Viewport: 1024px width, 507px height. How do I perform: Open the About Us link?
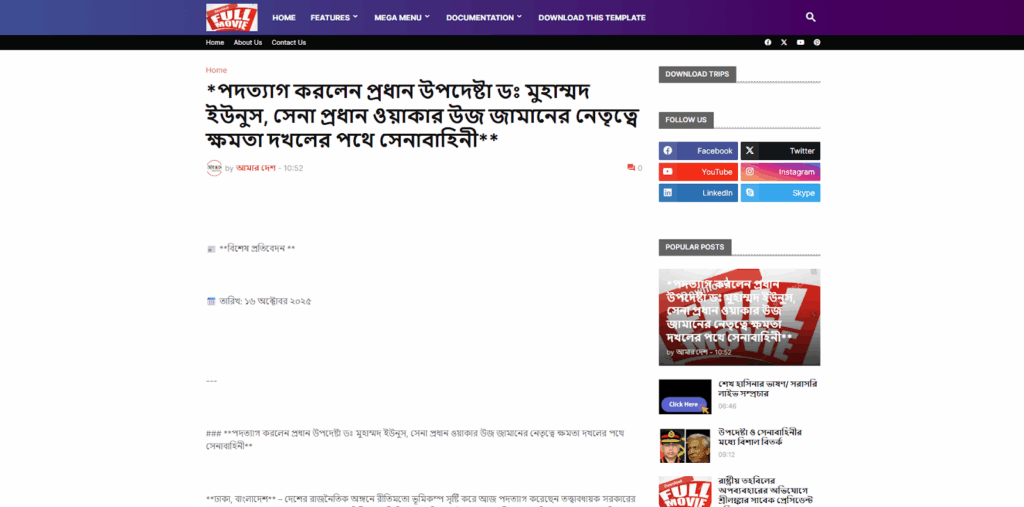[x=248, y=42]
